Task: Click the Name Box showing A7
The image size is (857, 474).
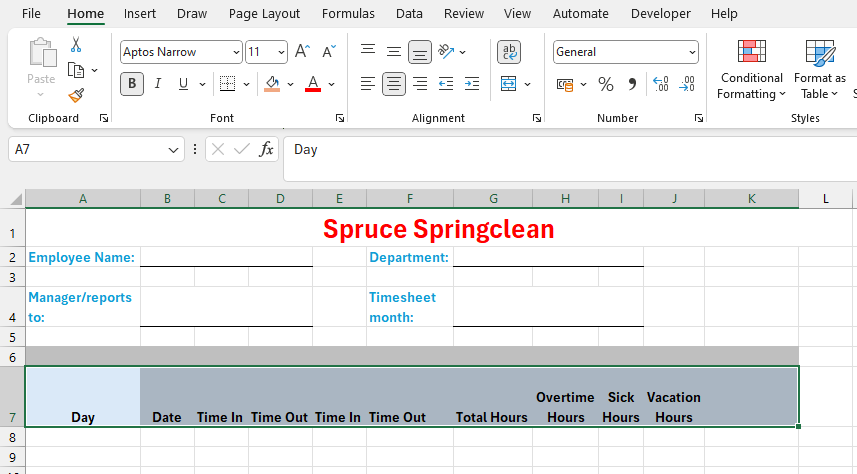Action: tap(85, 149)
